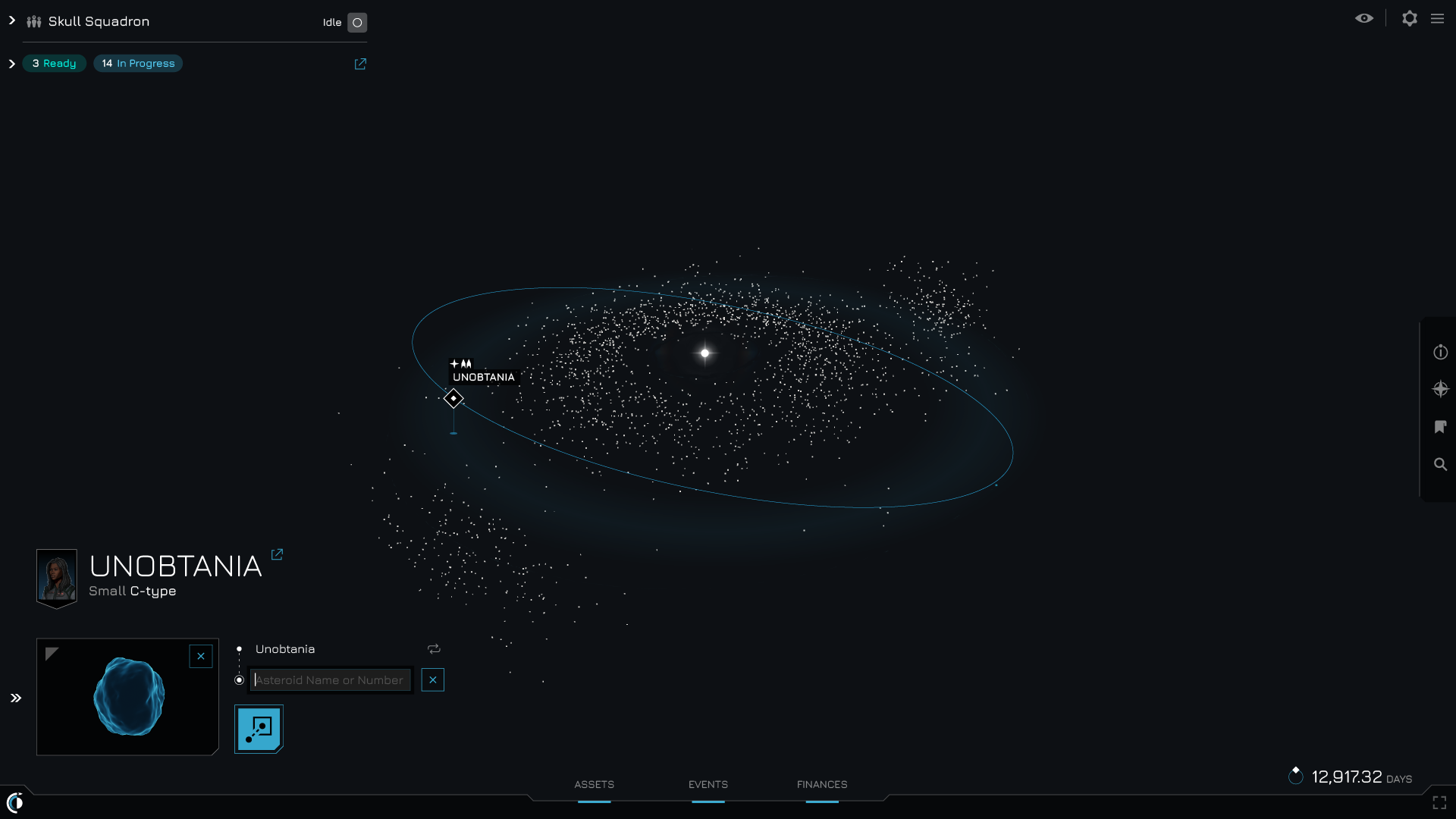Clear the destination asteroid field
This screenshot has width=1456, height=819.
[x=433, y=680]
